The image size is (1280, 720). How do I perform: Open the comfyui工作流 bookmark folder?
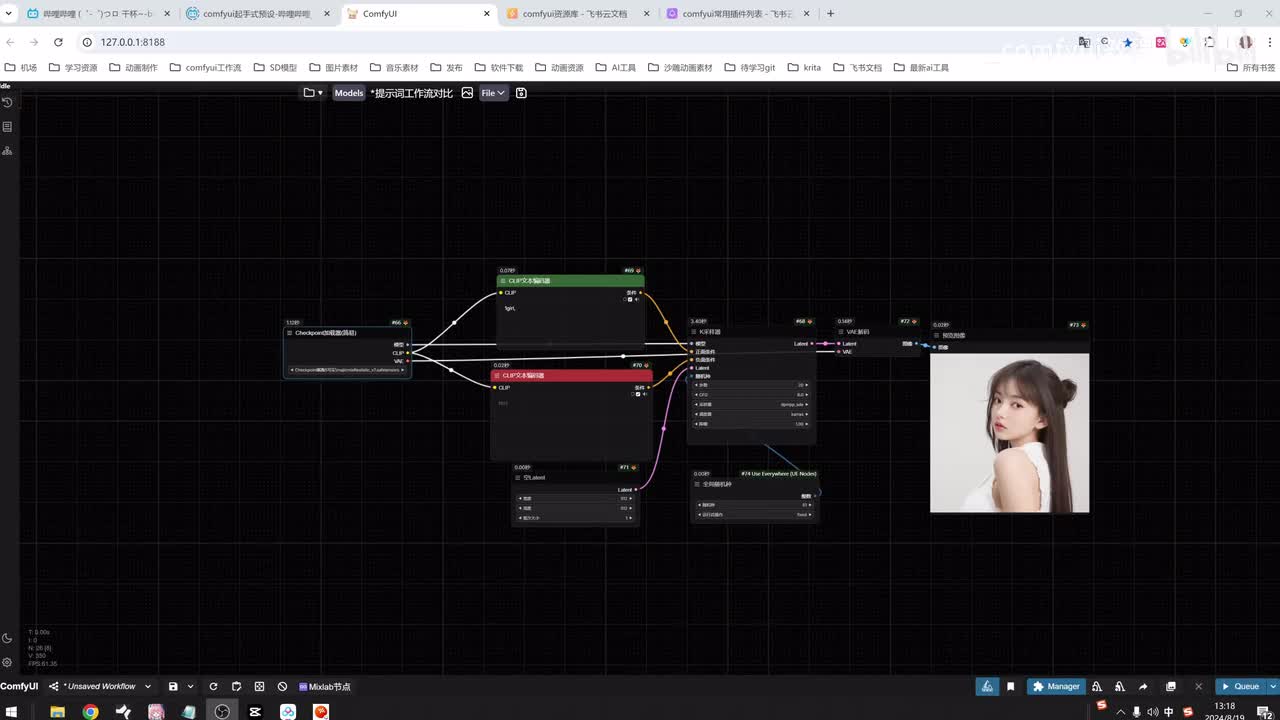[x=207, y=68]
